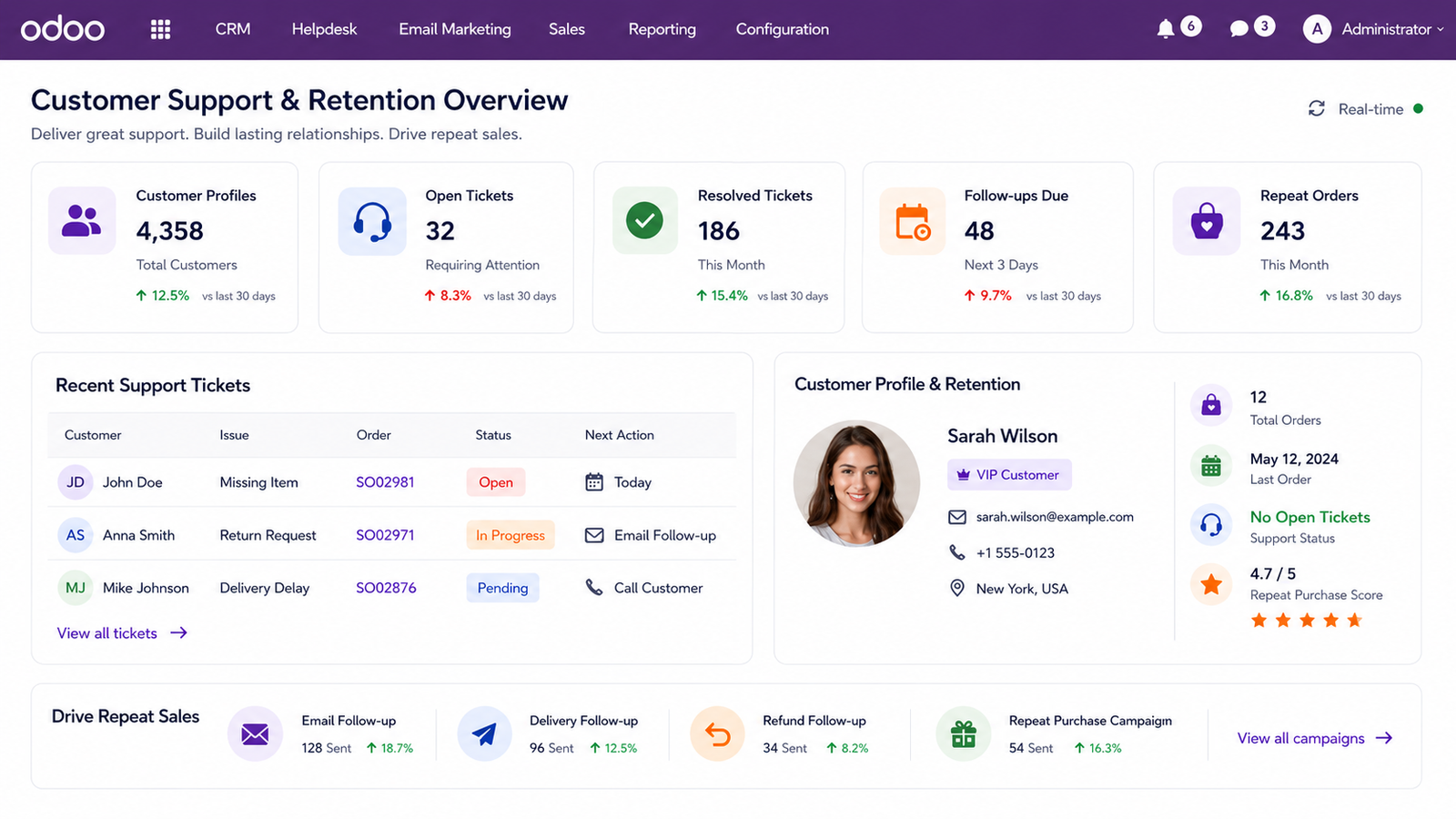Select the Delivery Delay issue cell
This screenshot has width=1456, height=819.
click(x=264, y=588)
